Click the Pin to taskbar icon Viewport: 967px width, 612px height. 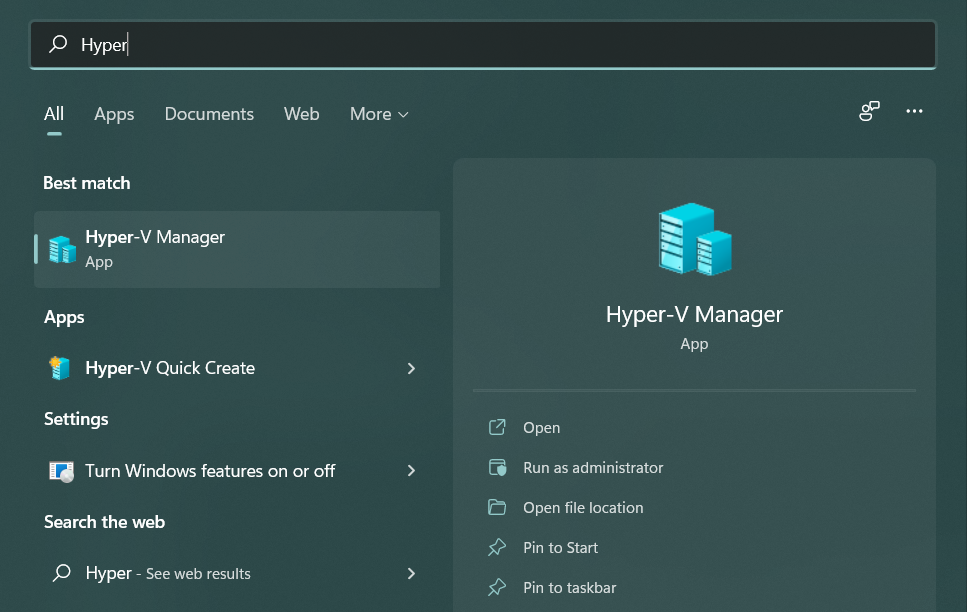click(497, 587)
